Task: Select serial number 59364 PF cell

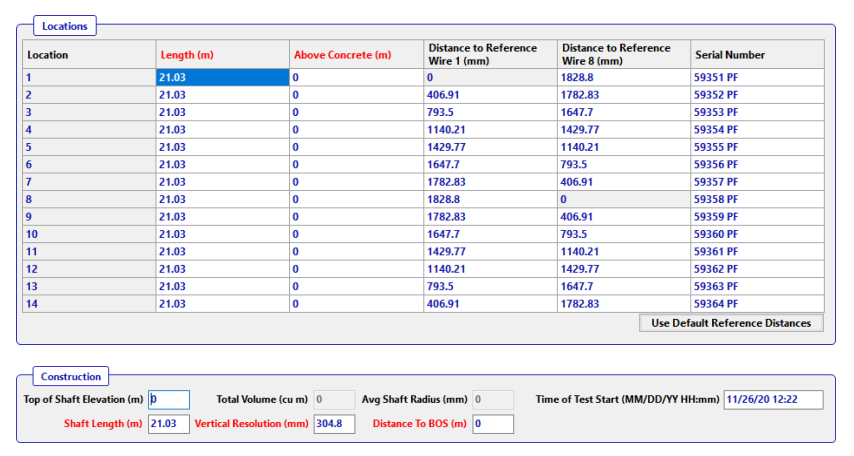Action: (x=756, y=304)
